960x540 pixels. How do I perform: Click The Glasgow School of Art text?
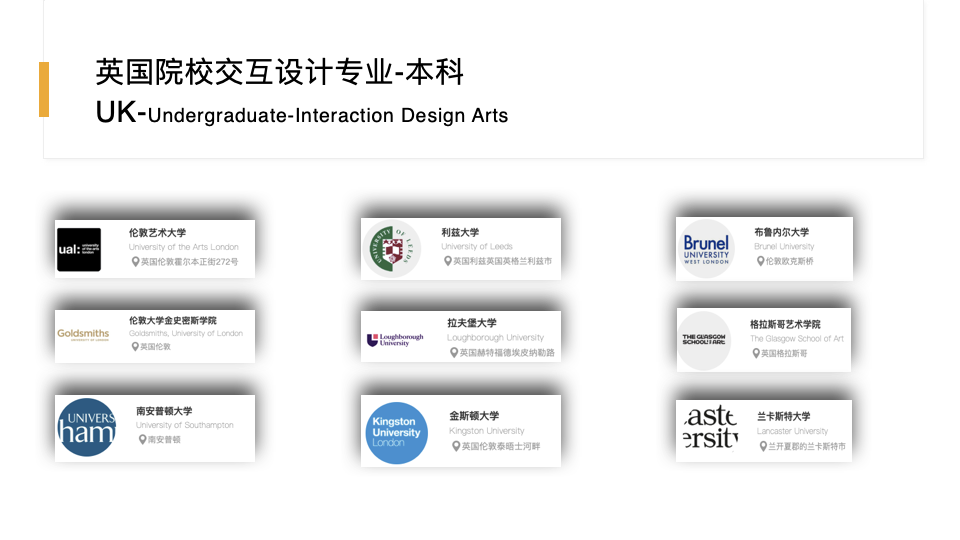[797, 339]
